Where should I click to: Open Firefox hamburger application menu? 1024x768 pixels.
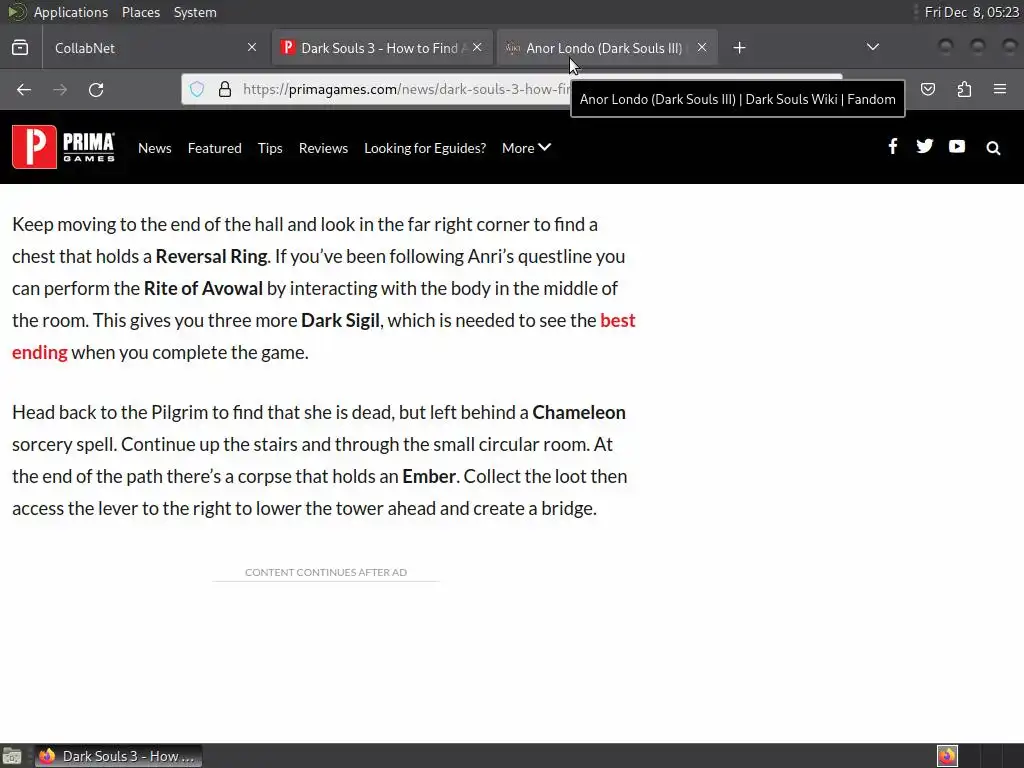(1000, 89)
